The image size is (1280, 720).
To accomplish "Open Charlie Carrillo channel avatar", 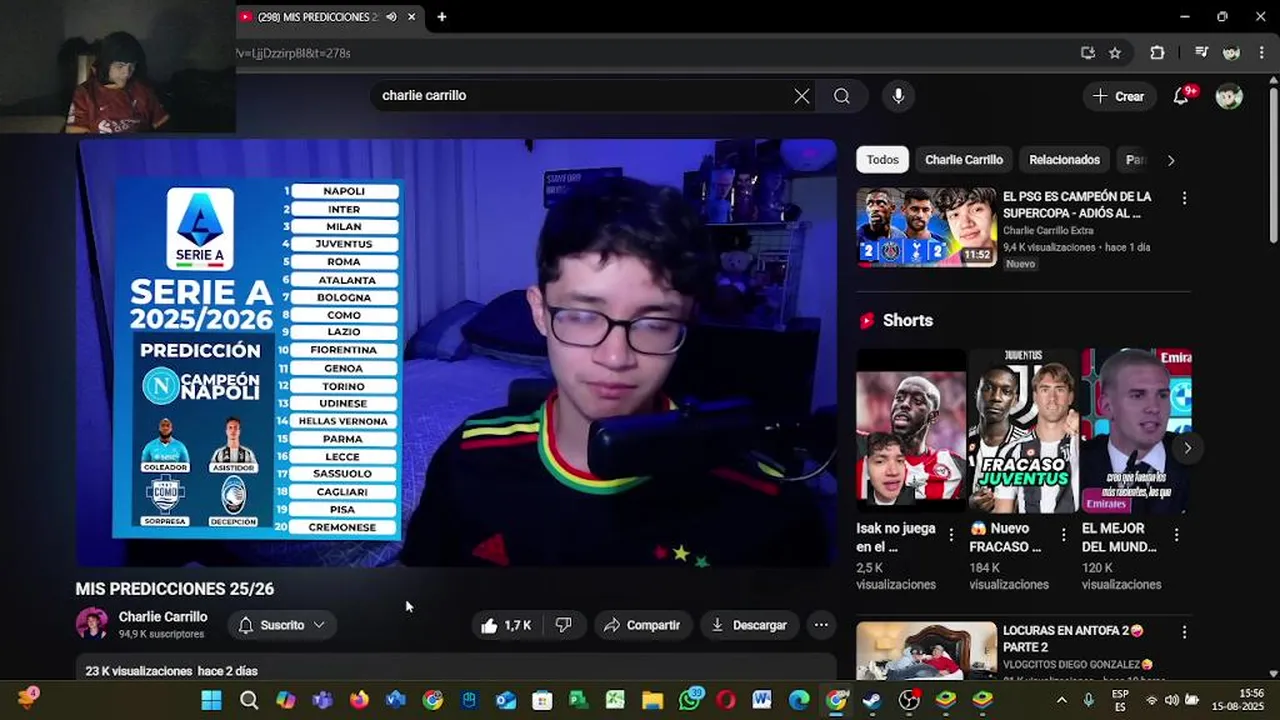I will tap(92, 624).
